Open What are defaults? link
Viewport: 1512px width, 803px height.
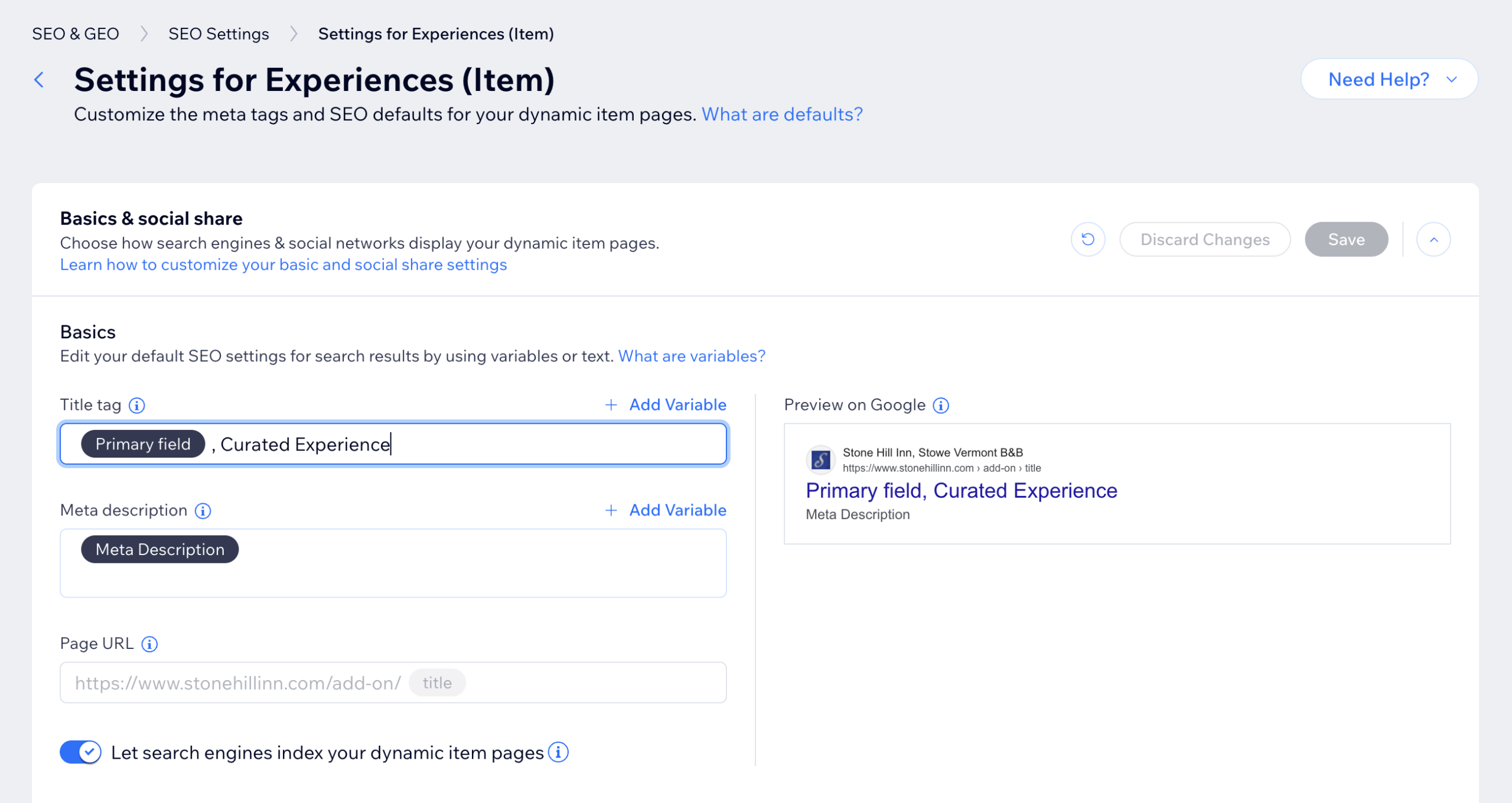[782, 114]
